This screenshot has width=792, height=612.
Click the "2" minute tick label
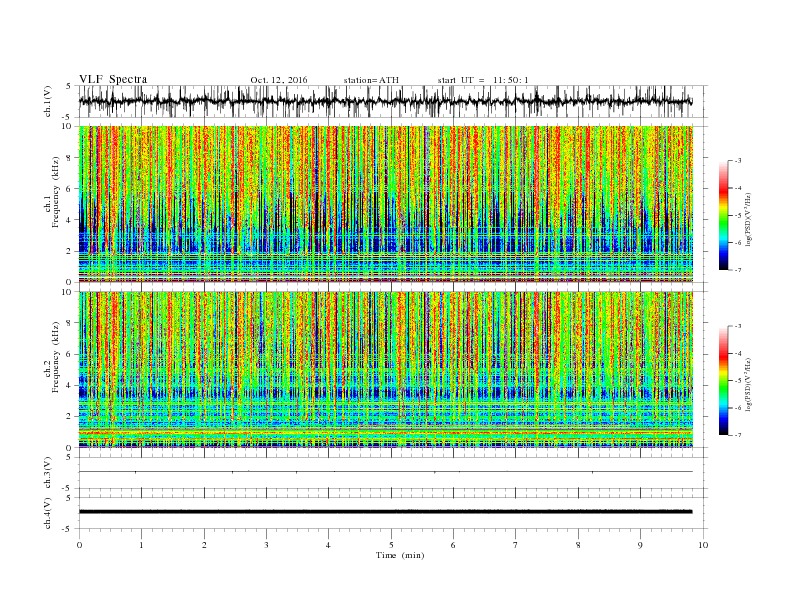coord(204,545)
